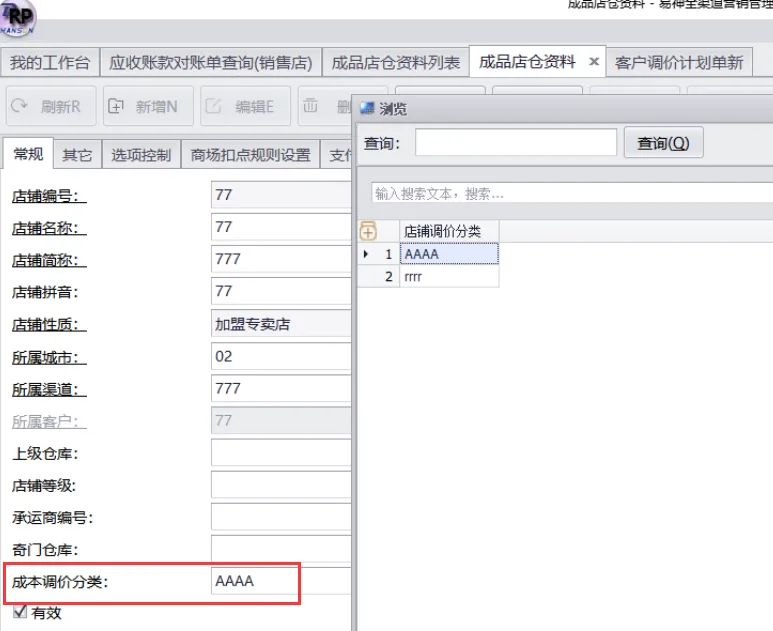Click the 成本调价分类 input field

click(254, 581)
